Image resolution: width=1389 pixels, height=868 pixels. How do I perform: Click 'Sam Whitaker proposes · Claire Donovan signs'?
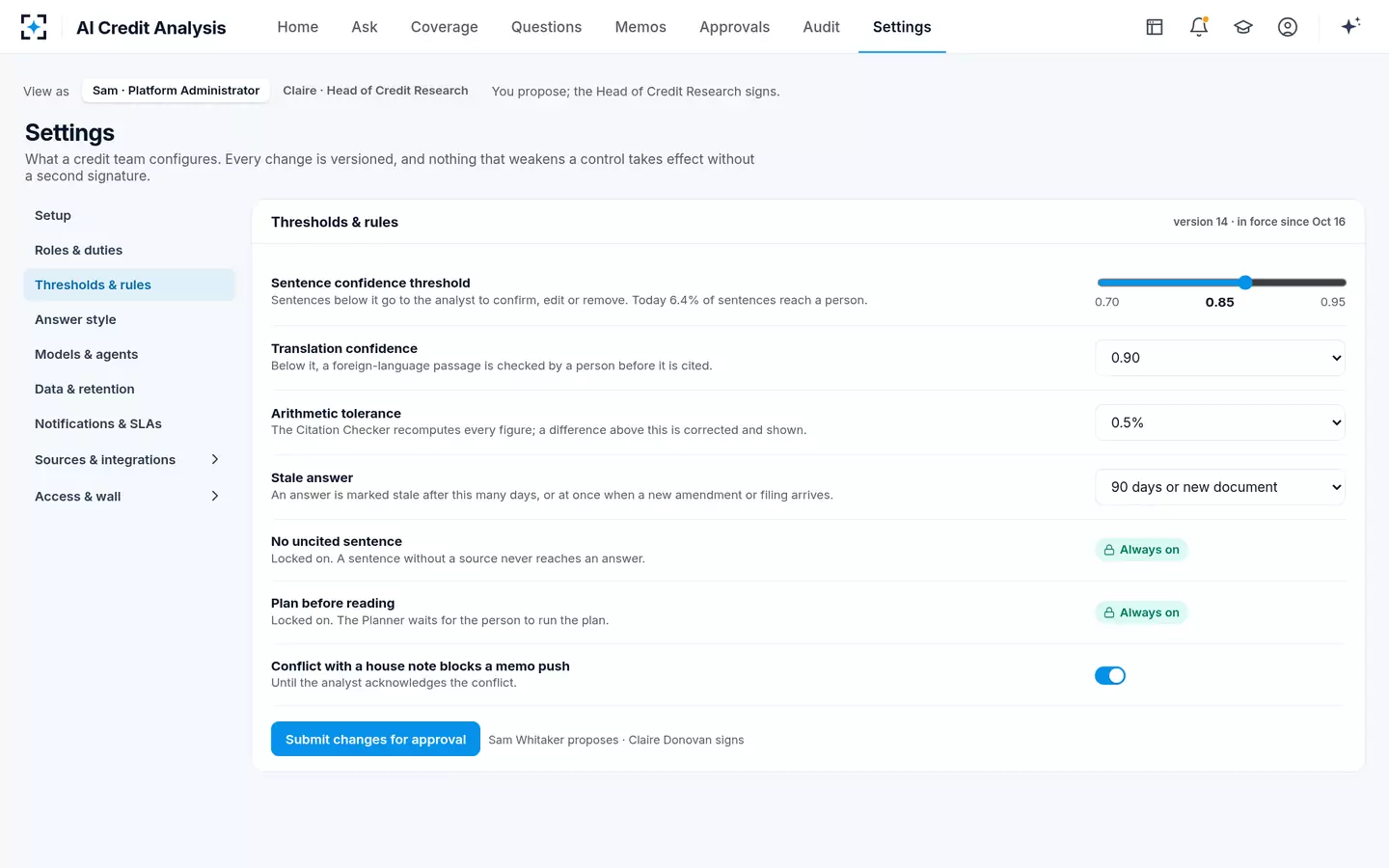point(616,740)
